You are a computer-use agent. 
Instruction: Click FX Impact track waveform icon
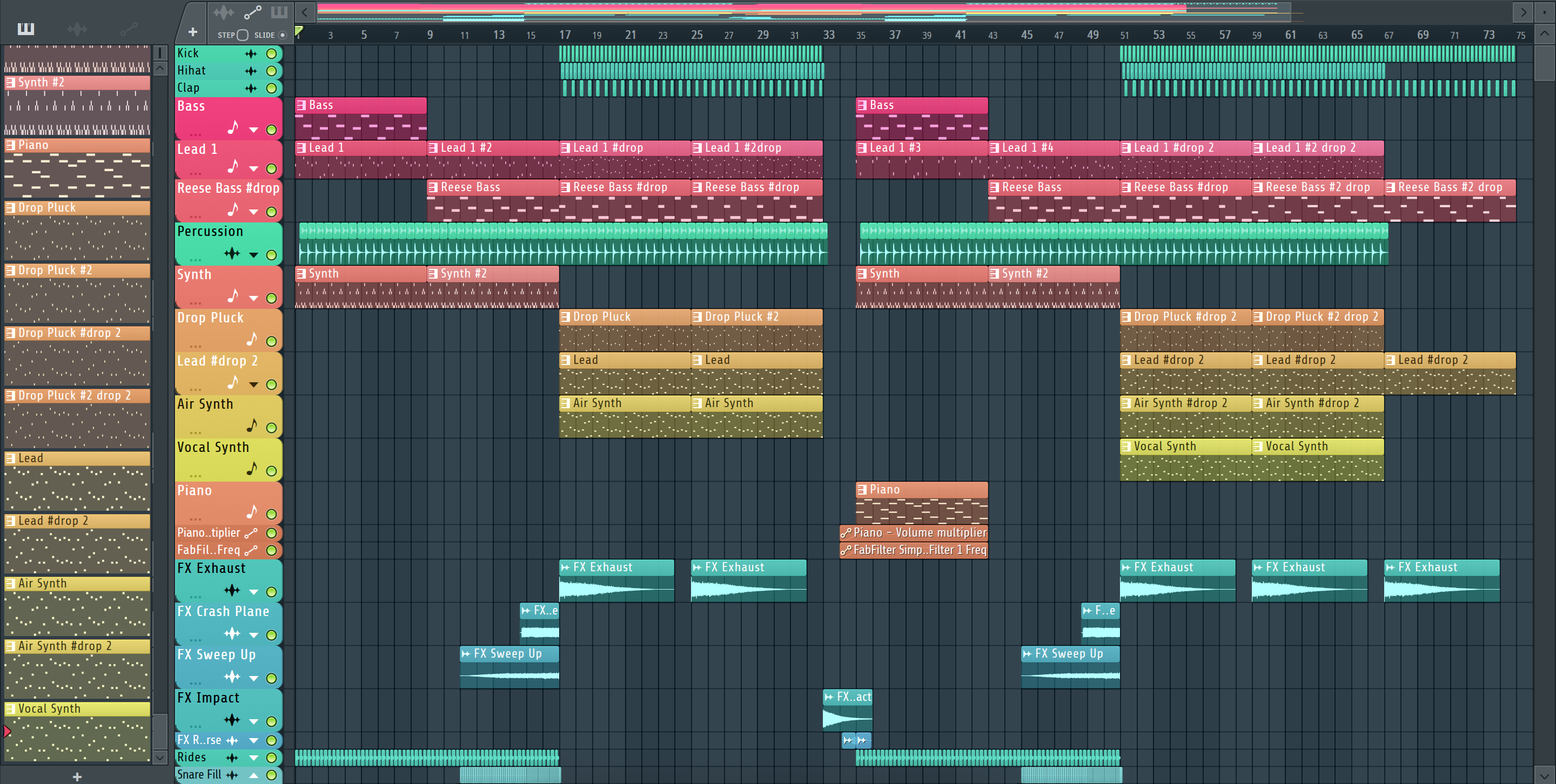point(232,719)
